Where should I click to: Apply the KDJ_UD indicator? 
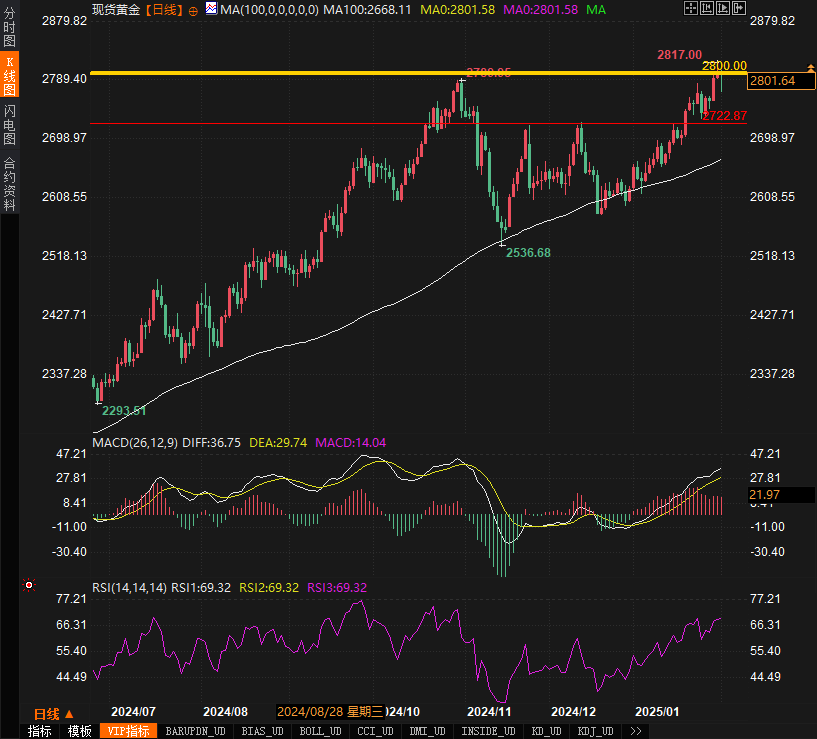click(596, 731)
